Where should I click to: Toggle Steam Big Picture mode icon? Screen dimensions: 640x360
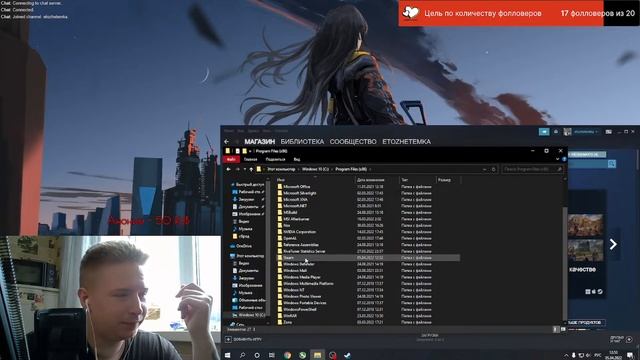point(609,132)
